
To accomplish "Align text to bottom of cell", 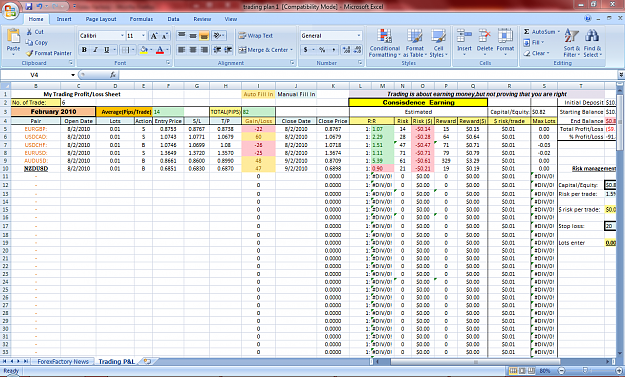I will coord(204,35).
